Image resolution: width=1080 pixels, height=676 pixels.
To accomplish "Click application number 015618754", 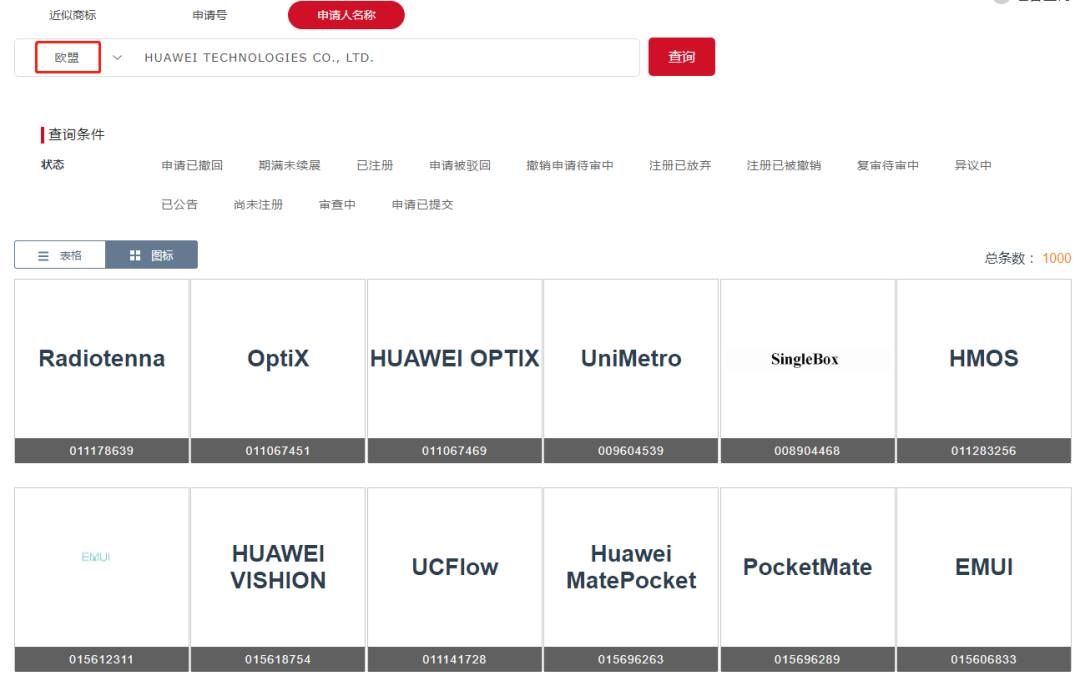I will coord(278,659).
